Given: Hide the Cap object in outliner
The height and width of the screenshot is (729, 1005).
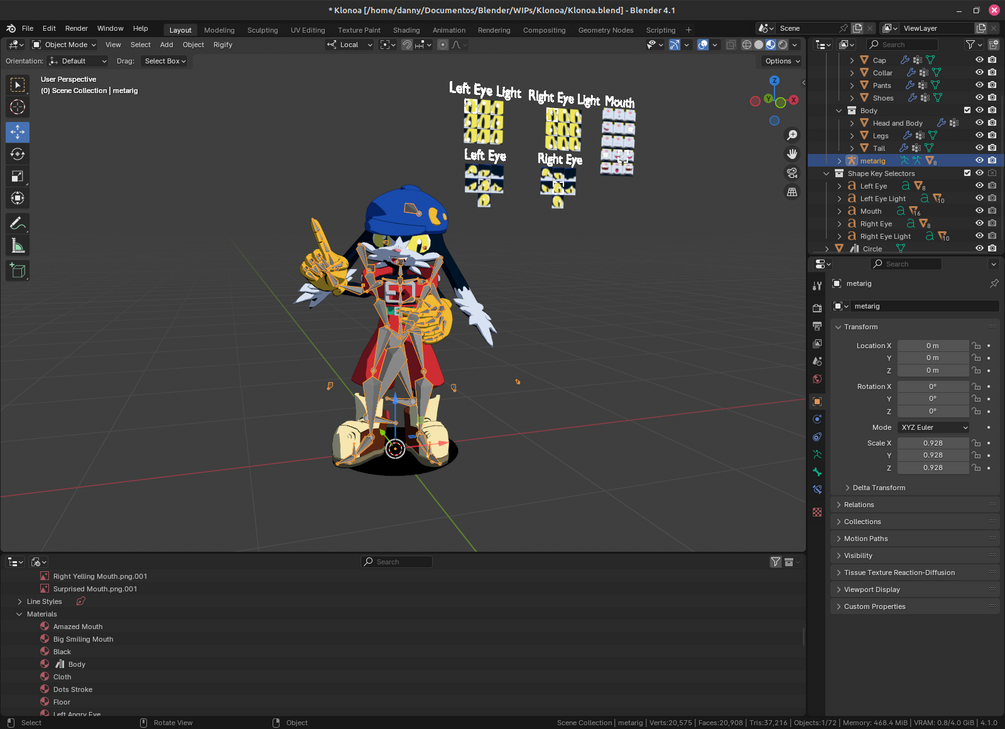Looking at the screenshot, I should tap(979, 60).
